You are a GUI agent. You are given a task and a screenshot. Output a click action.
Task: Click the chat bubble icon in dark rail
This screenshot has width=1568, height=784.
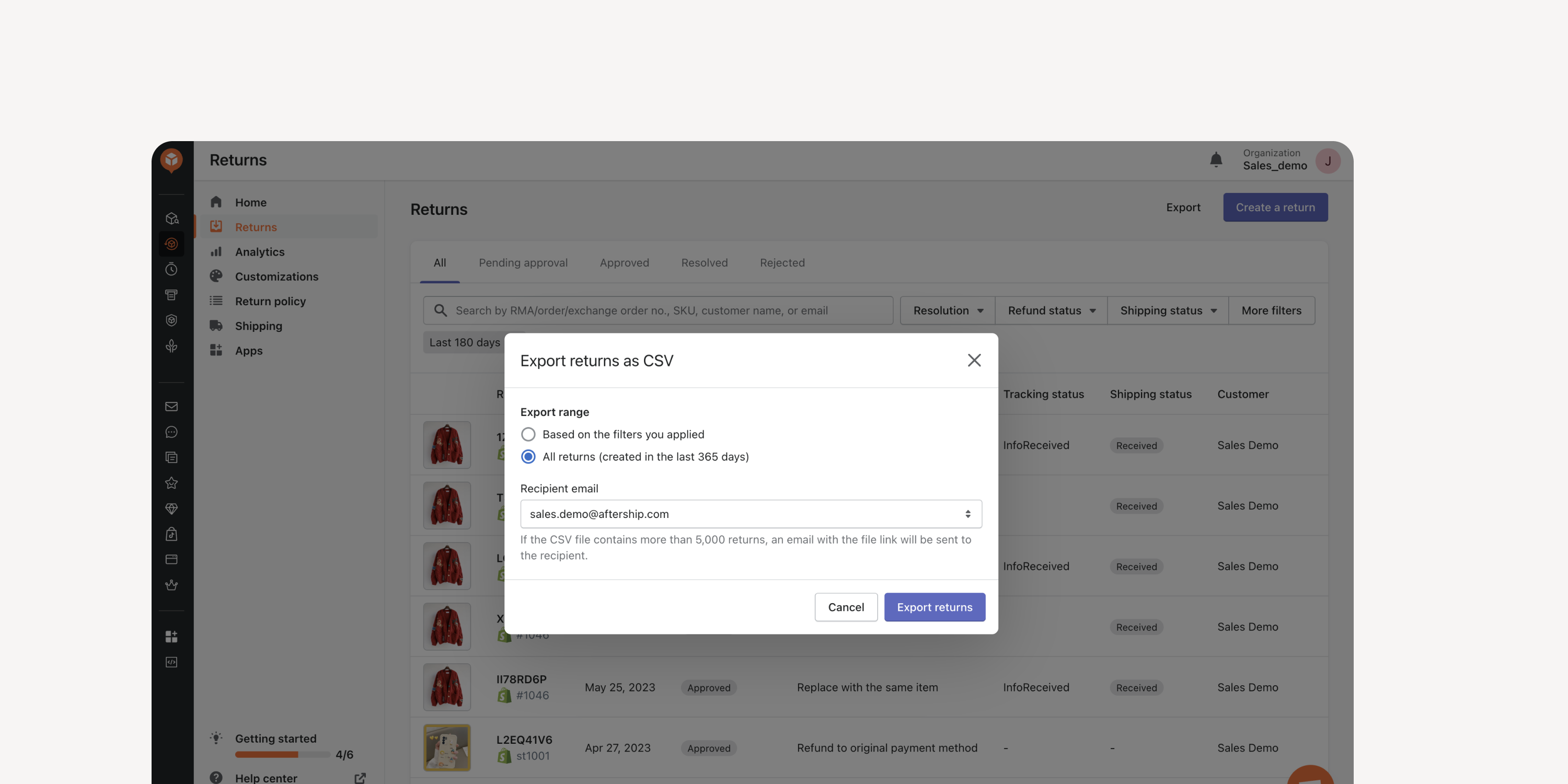[x=171, y=432]
